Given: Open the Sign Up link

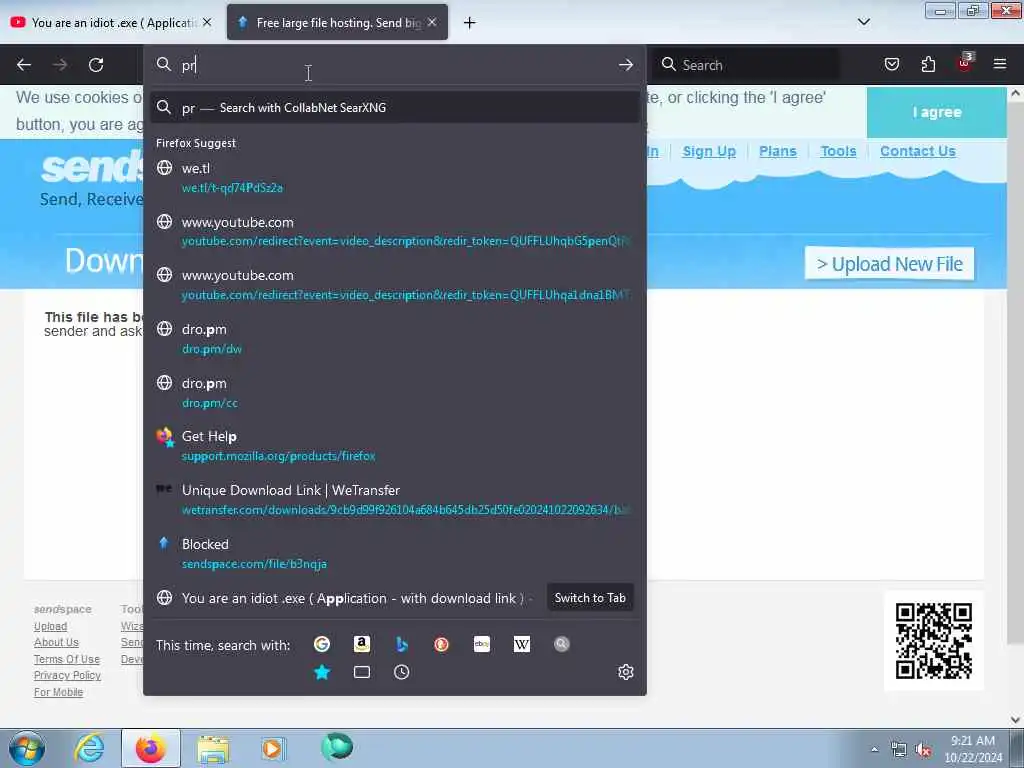Looking at the screenshot, I should point(709,152).
